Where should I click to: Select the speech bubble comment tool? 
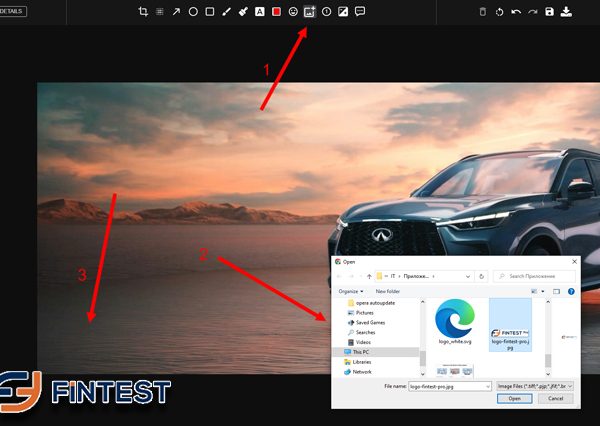pos(360,12)
